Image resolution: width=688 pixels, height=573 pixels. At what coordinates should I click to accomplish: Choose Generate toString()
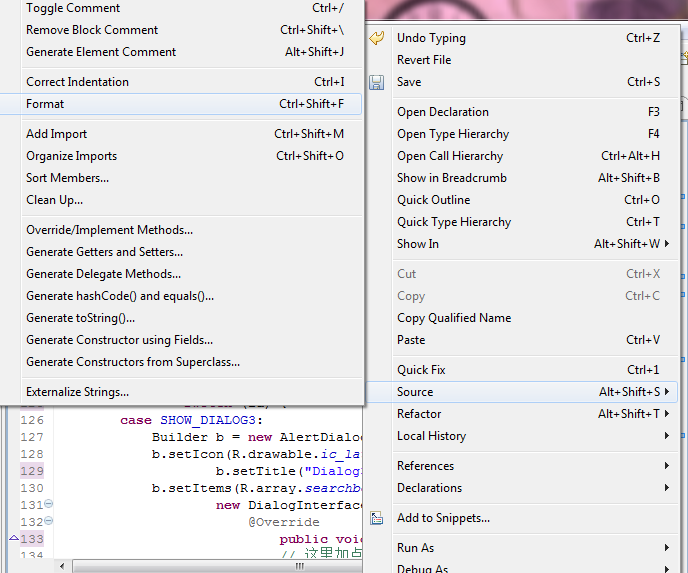click(x=182, y=318)
